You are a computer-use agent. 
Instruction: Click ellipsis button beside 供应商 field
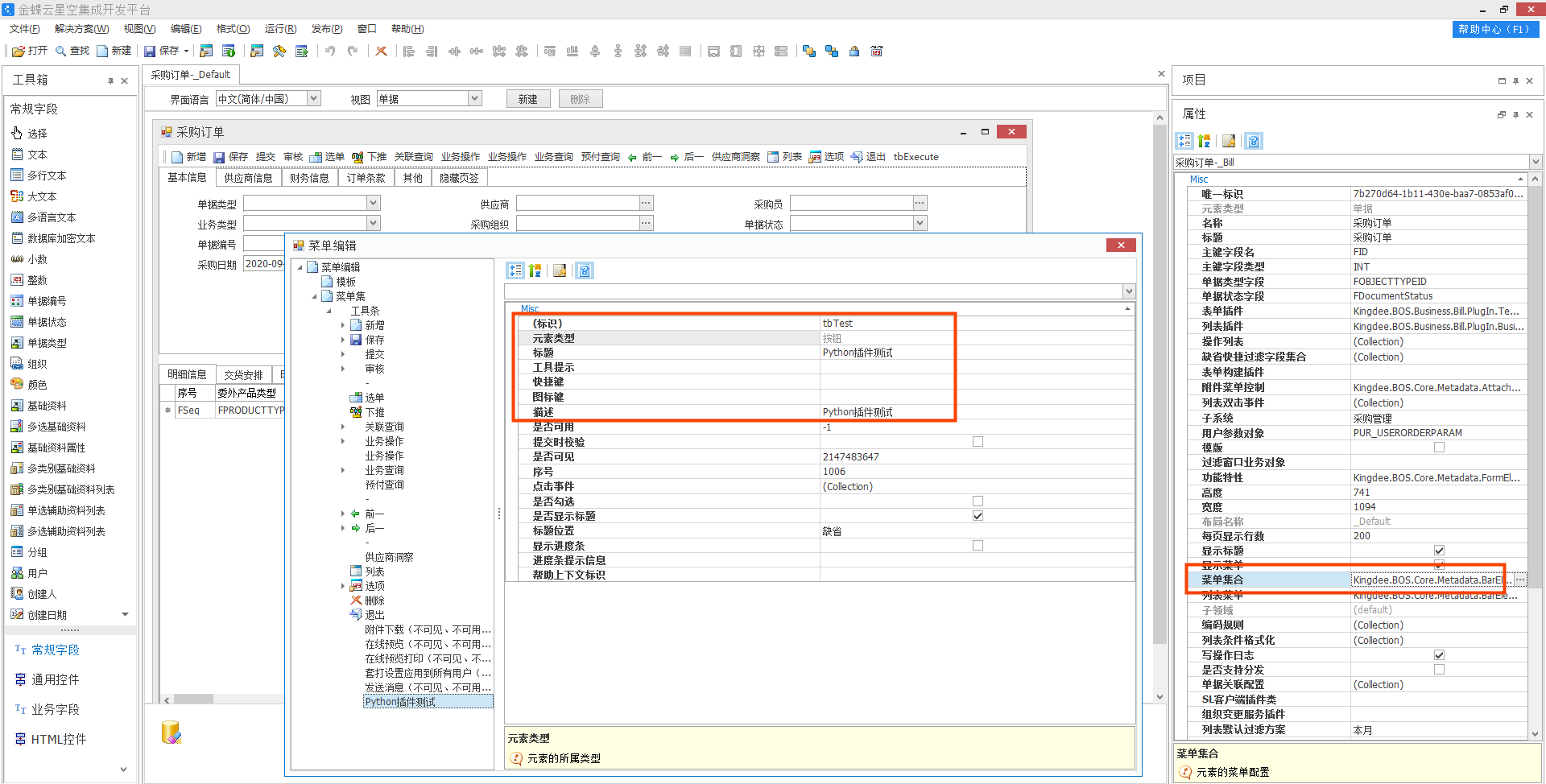647,203
